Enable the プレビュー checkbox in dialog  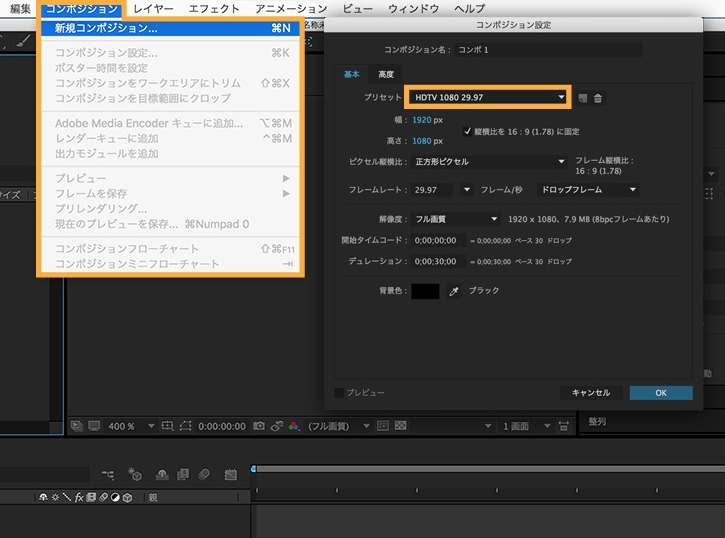(x=339, y=393)
